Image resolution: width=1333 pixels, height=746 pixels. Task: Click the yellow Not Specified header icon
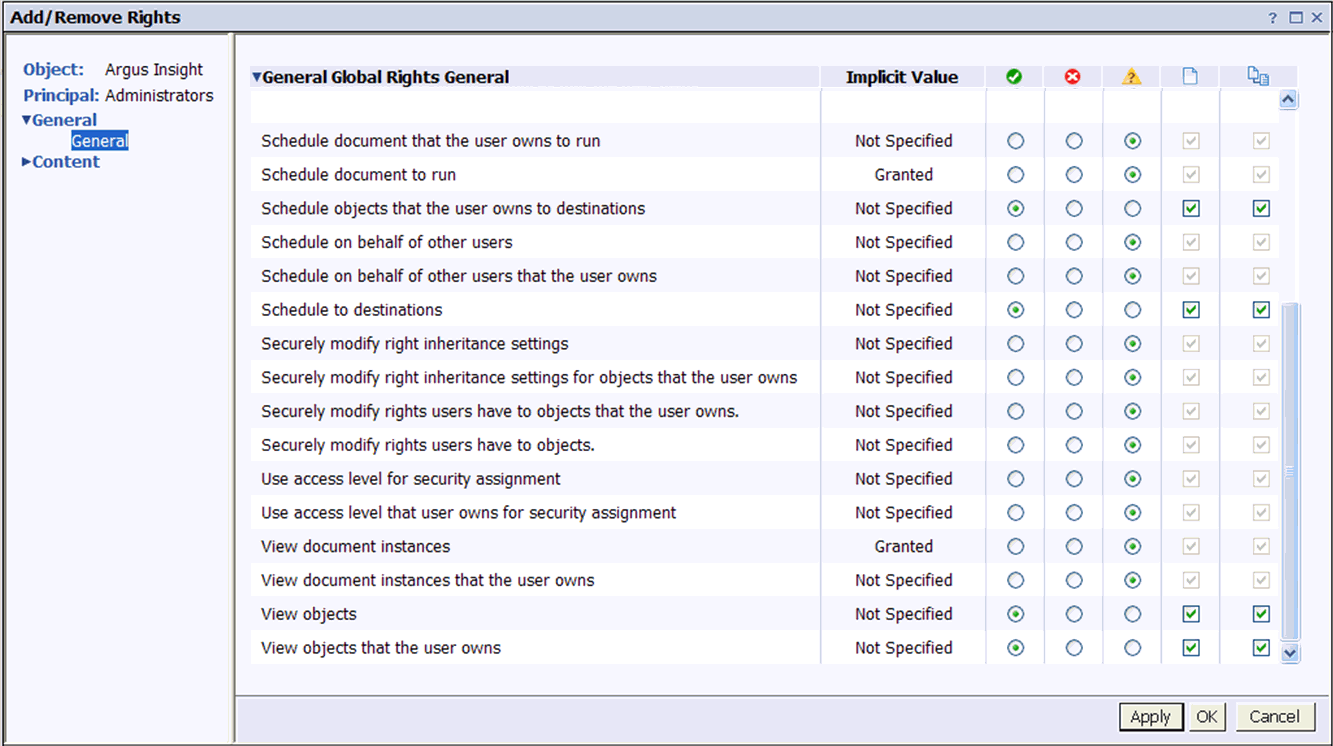(1132, 77)
